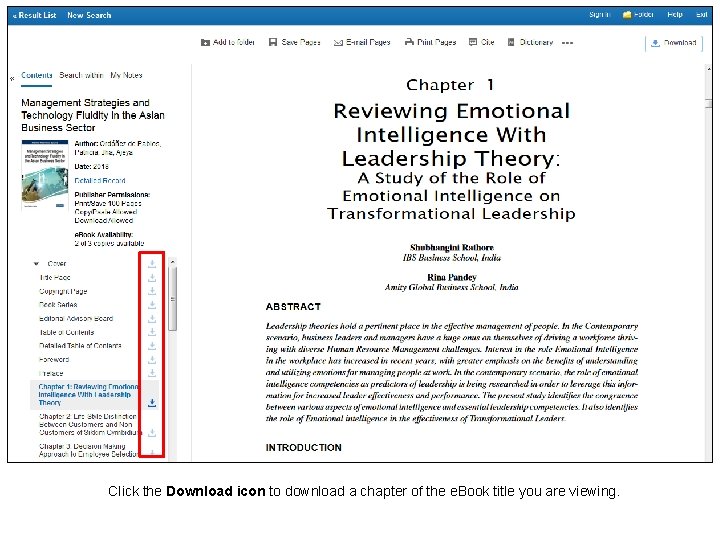Download the Detailed Table of Contents section

(152, 345)
